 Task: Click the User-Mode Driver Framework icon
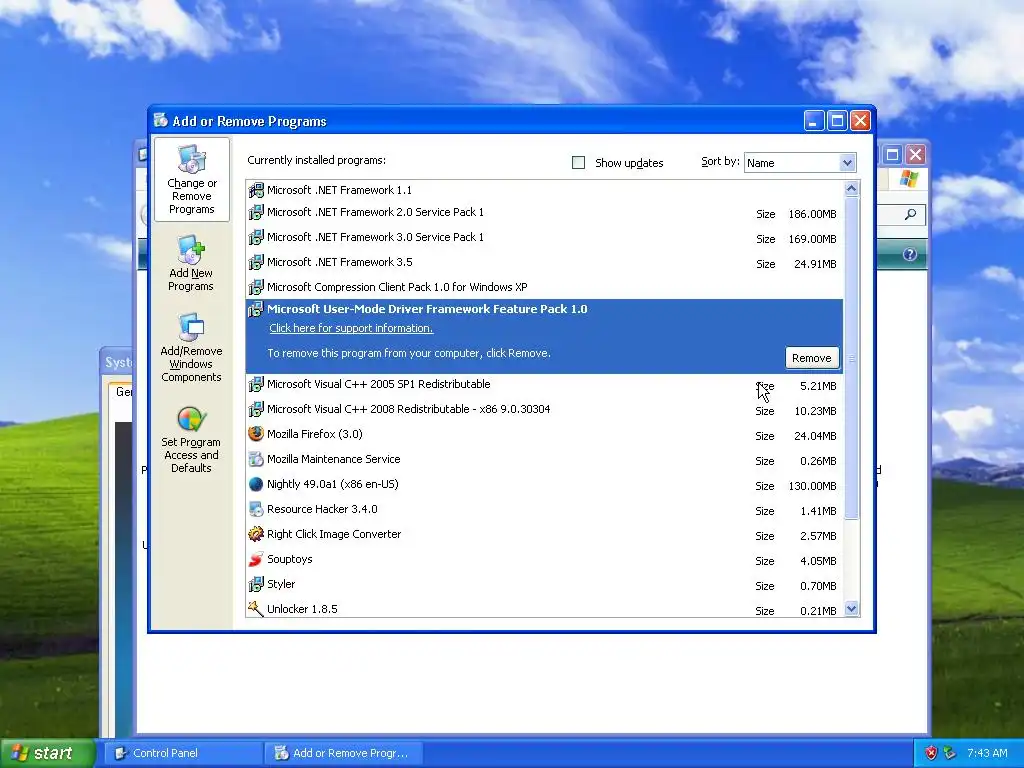(256, 309)
